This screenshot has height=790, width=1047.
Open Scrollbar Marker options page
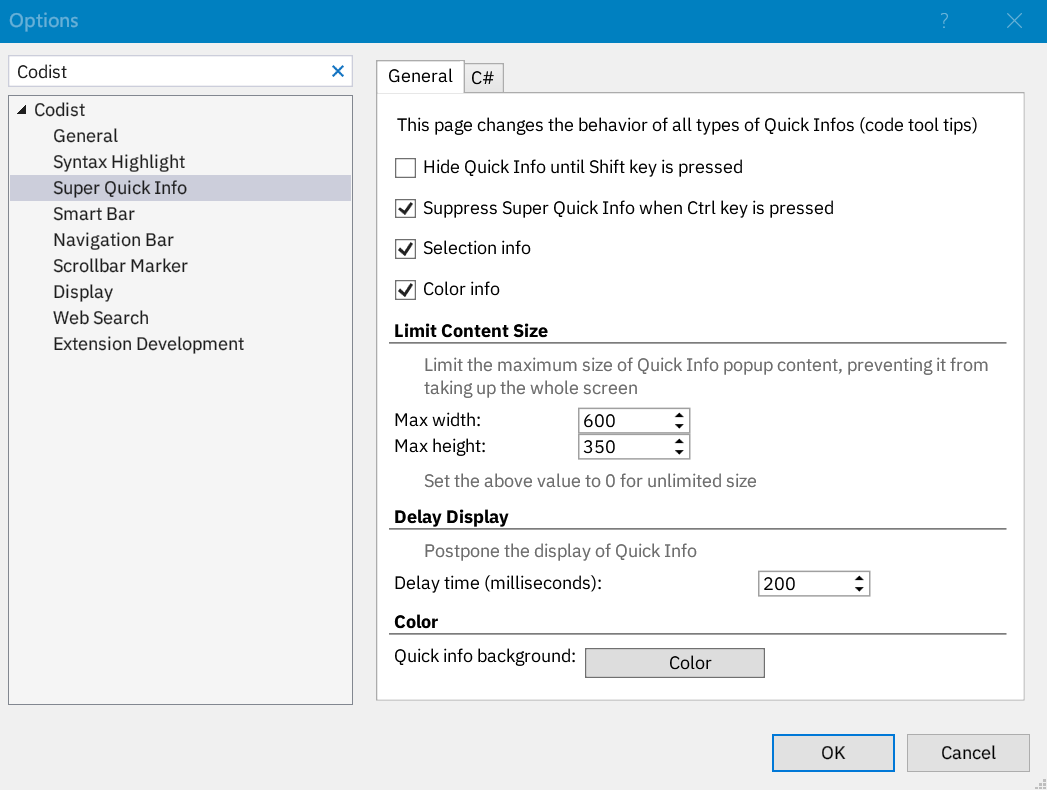(x=120, y=266)
